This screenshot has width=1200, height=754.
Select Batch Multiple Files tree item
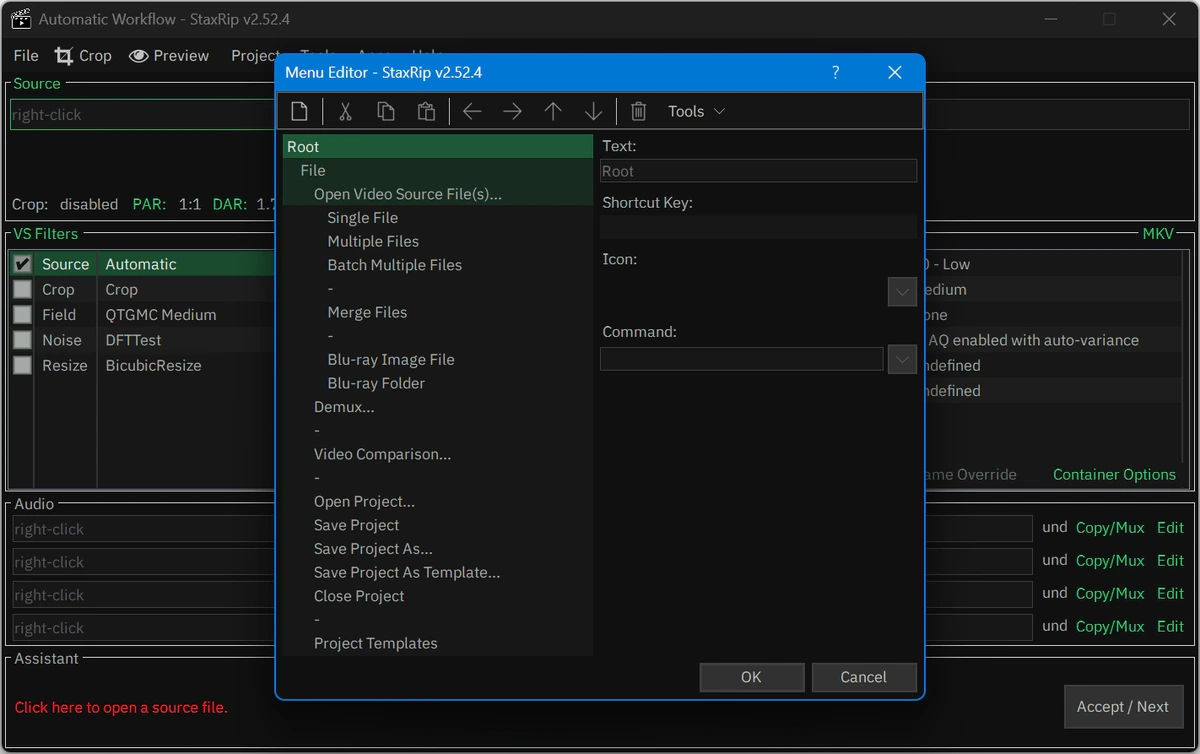(394, 265)
